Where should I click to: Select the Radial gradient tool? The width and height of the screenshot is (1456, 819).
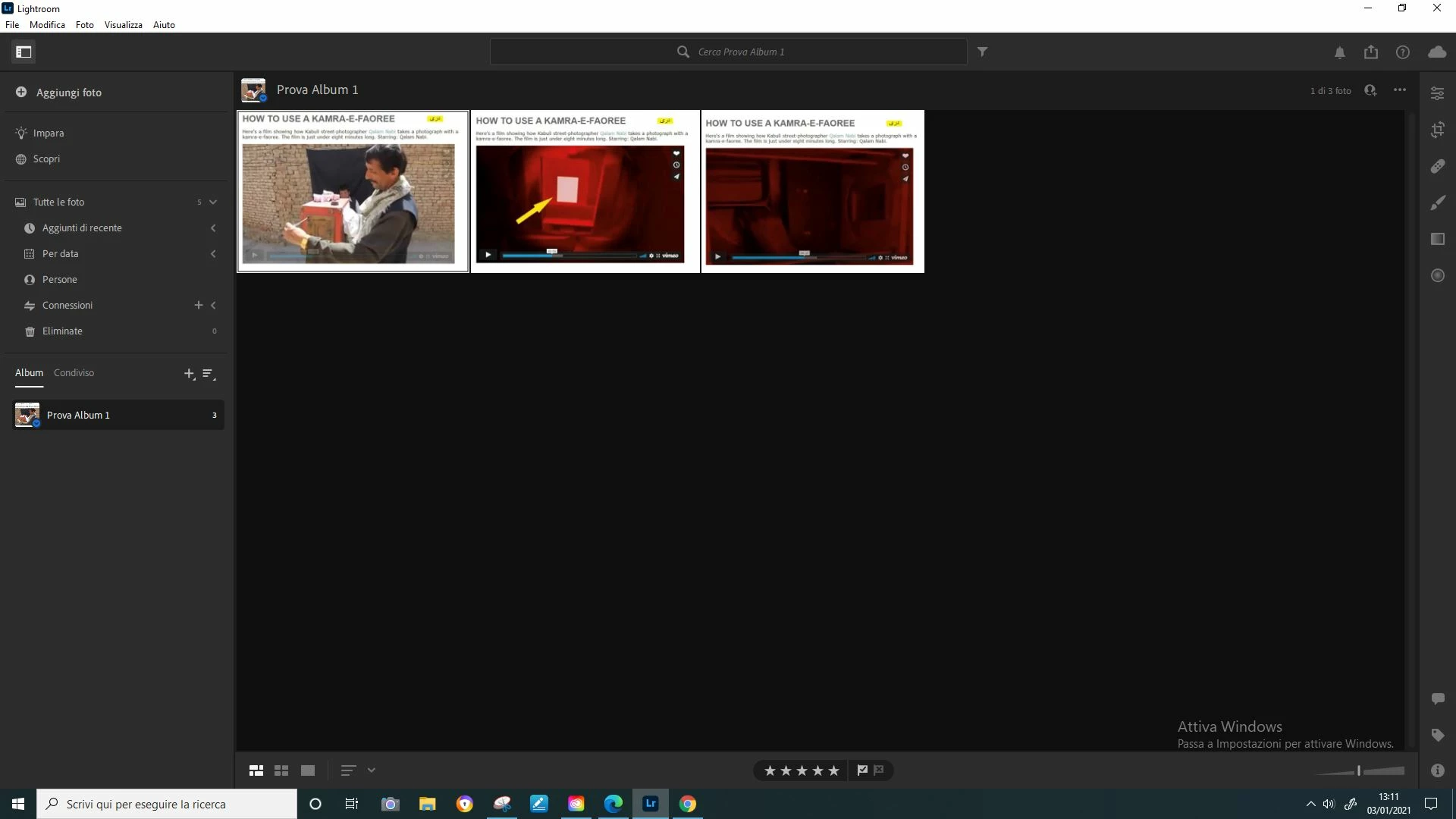pyautogui.click(x=1437, y=275)
